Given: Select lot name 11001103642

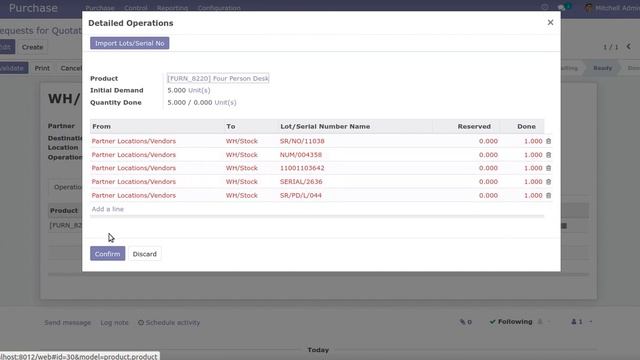Looking at the screenshot, I should point(302,168).
